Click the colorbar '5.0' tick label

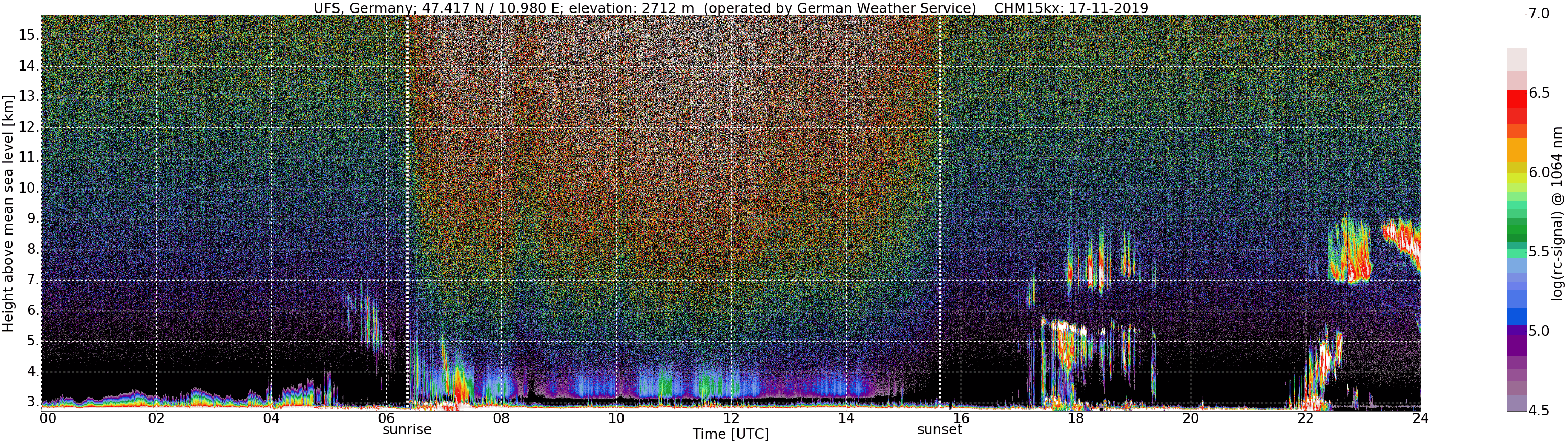click(x=1539, y=332)
